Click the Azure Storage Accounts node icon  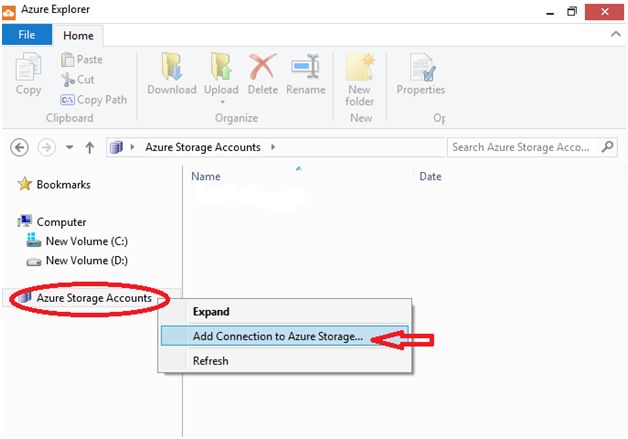[25, 298]
